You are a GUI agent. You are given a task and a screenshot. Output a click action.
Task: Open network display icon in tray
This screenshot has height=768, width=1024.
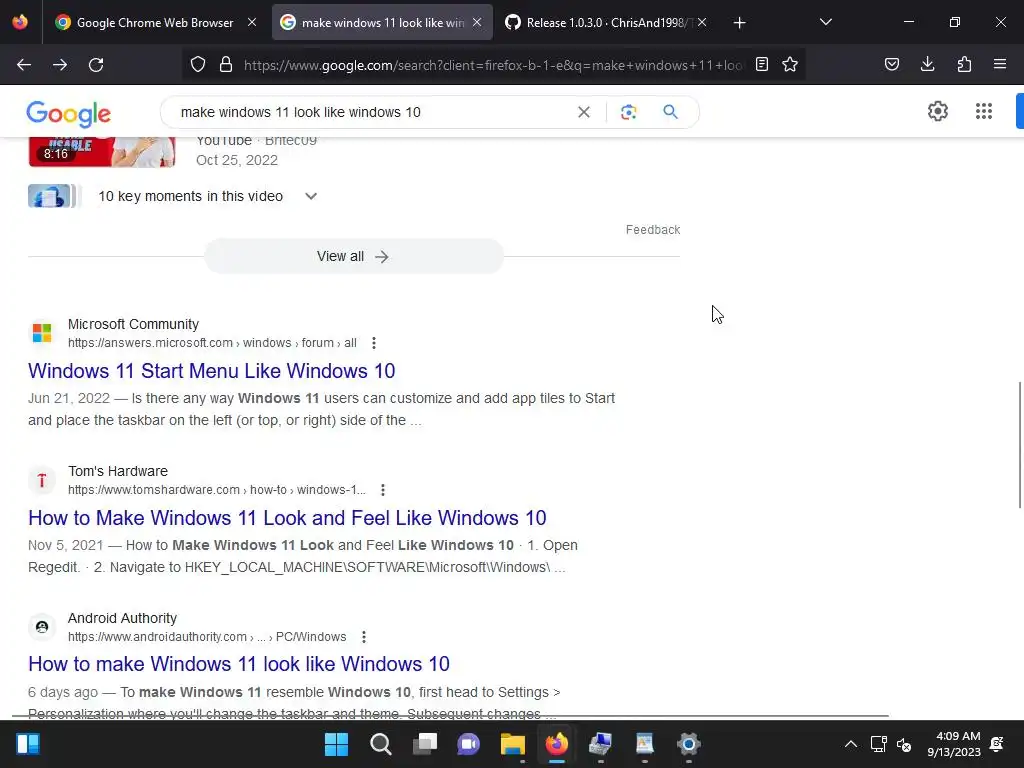coord(878,744)
